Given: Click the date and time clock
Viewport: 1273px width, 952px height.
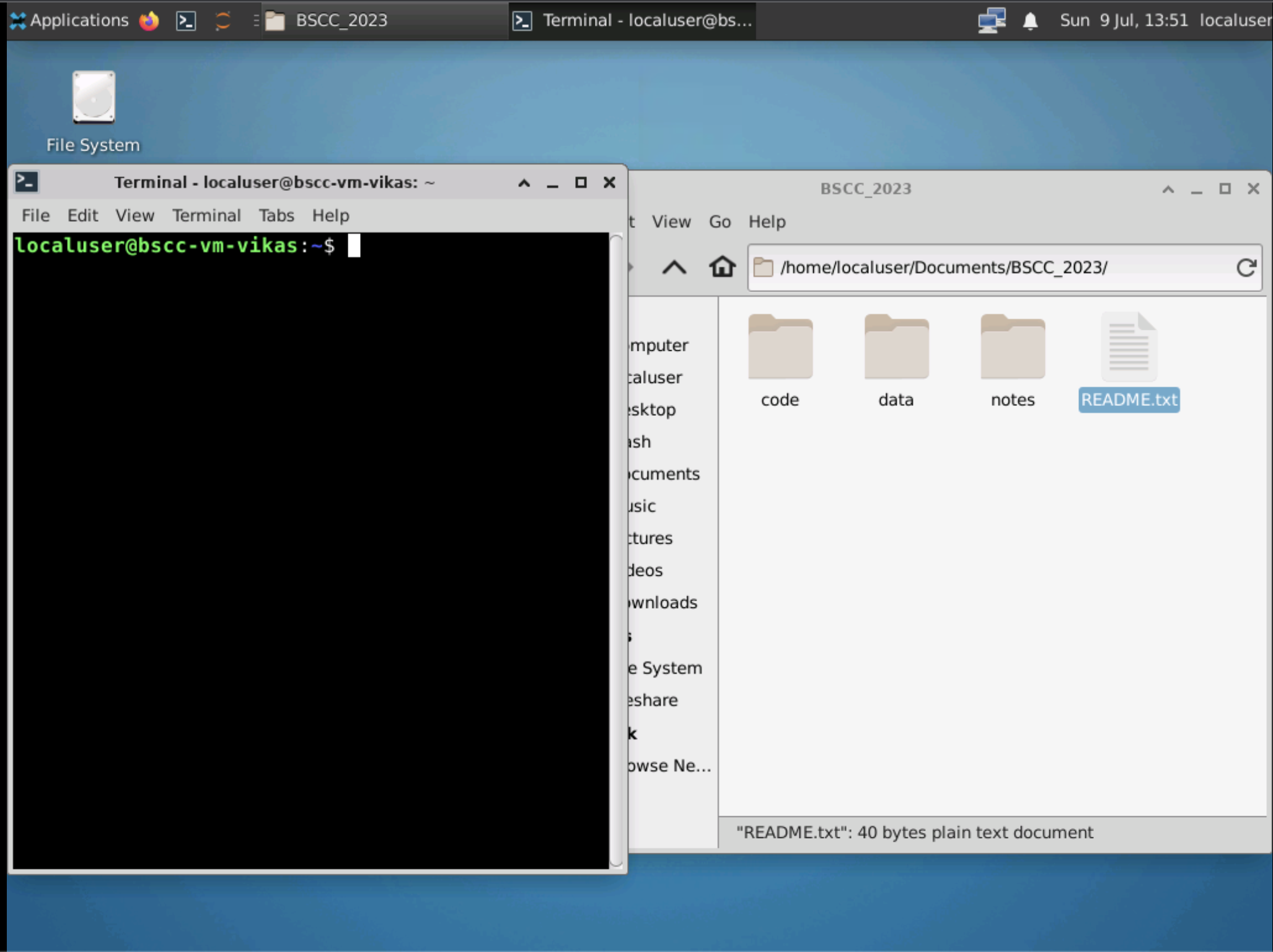Looking at the screenshot, I should pyautogui.click(x=1124, y=20).
